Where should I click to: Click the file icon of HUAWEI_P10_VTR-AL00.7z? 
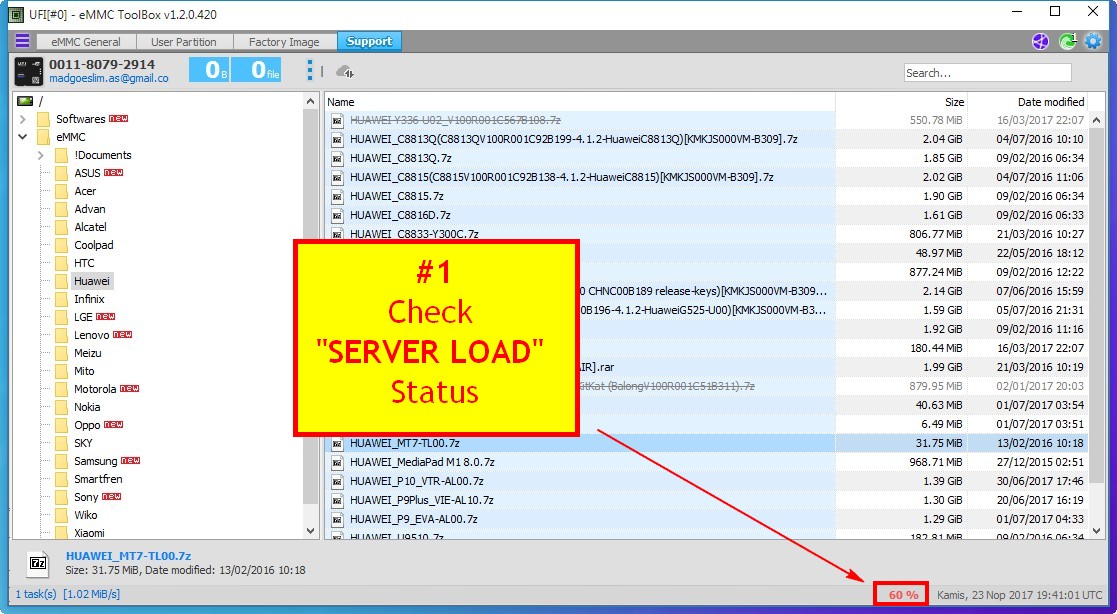(x=337, y=482)
